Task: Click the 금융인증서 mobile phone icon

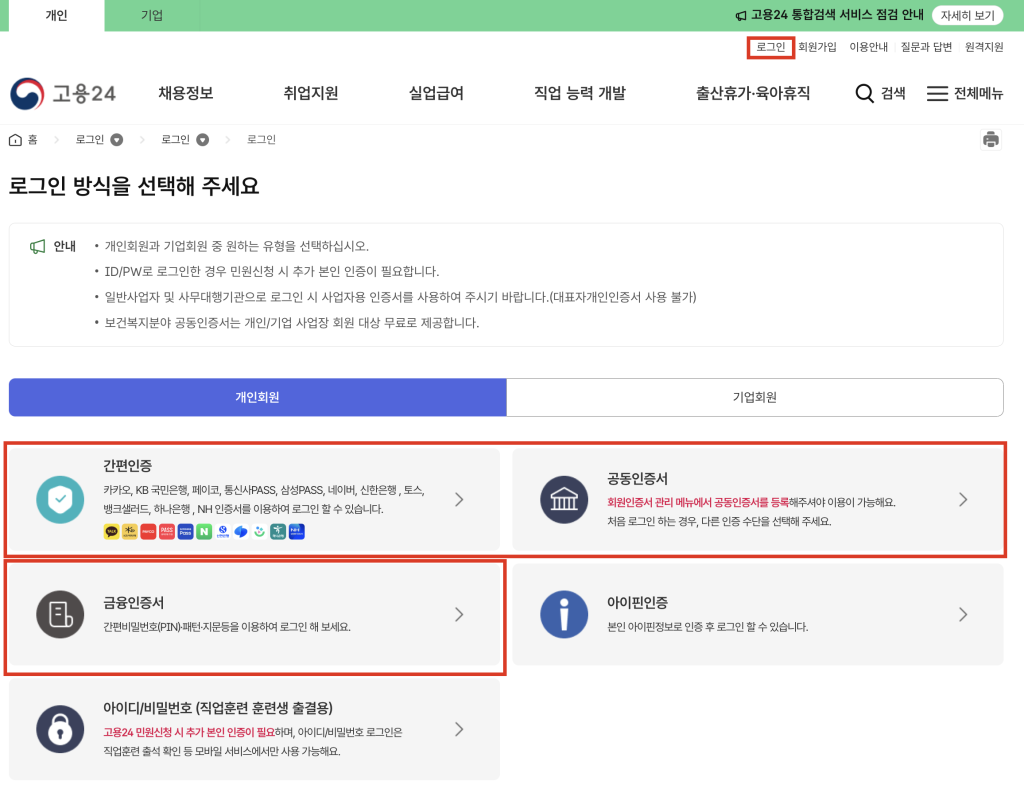Action: point(60,614)
